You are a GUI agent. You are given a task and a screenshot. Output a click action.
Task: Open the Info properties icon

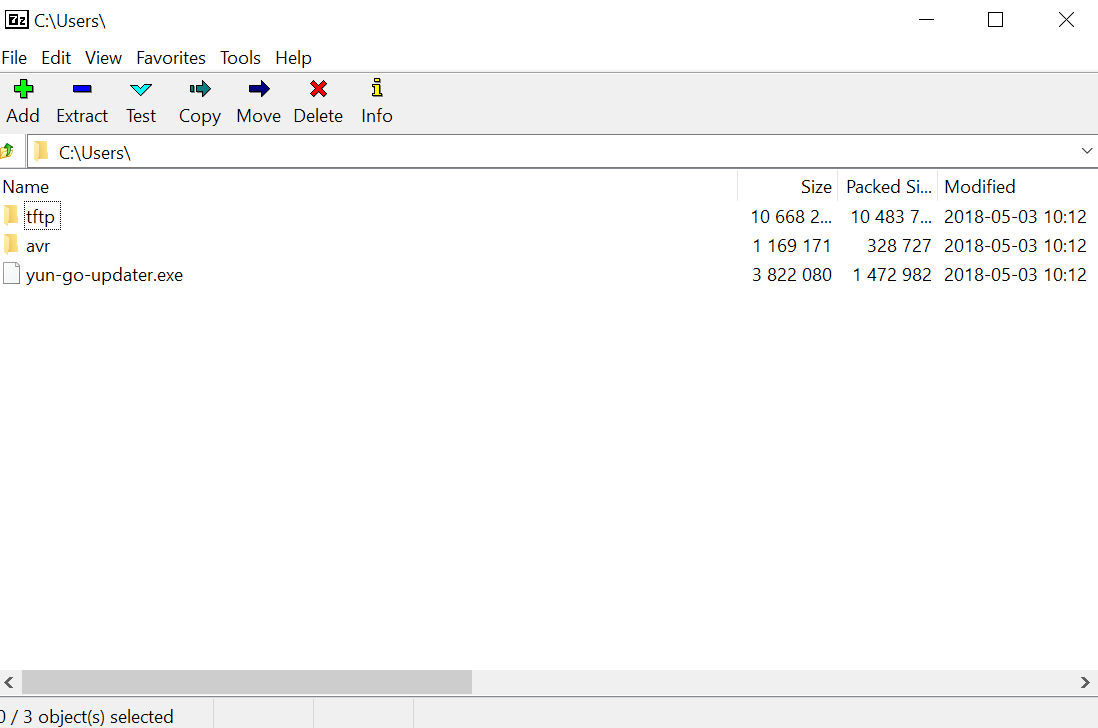pos(376,90)
